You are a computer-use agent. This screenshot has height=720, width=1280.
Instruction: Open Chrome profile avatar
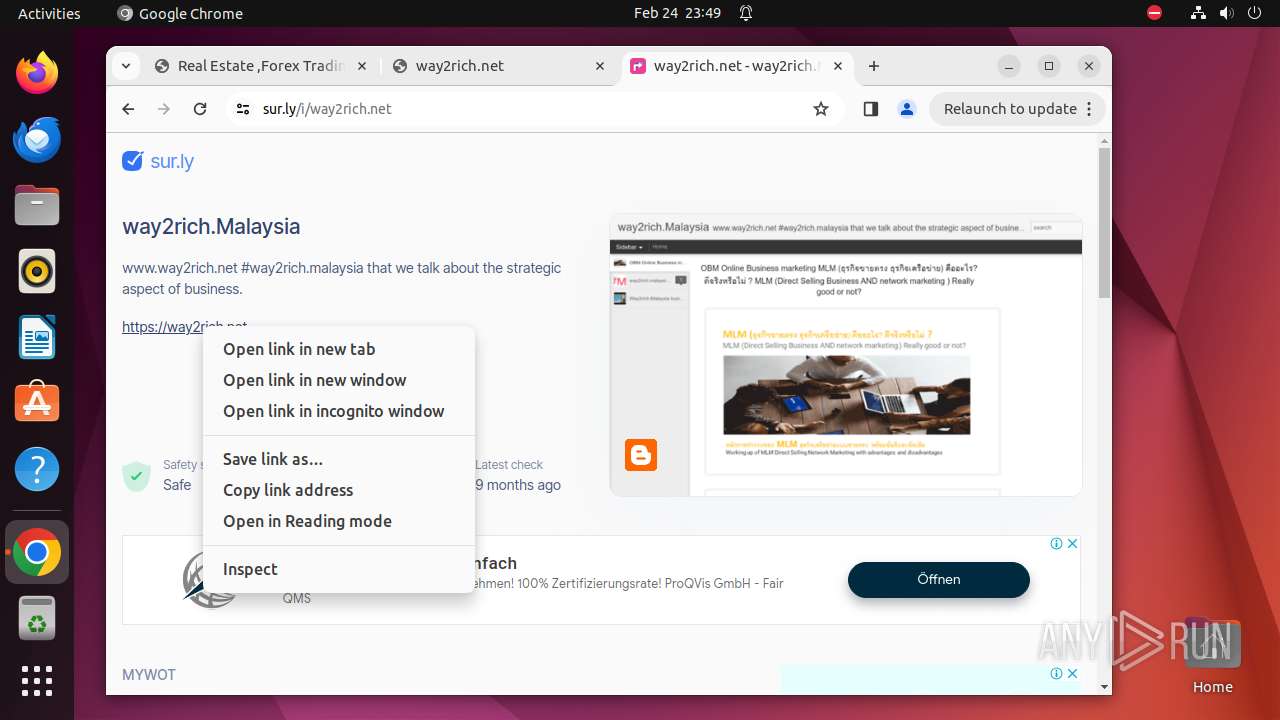907,109
